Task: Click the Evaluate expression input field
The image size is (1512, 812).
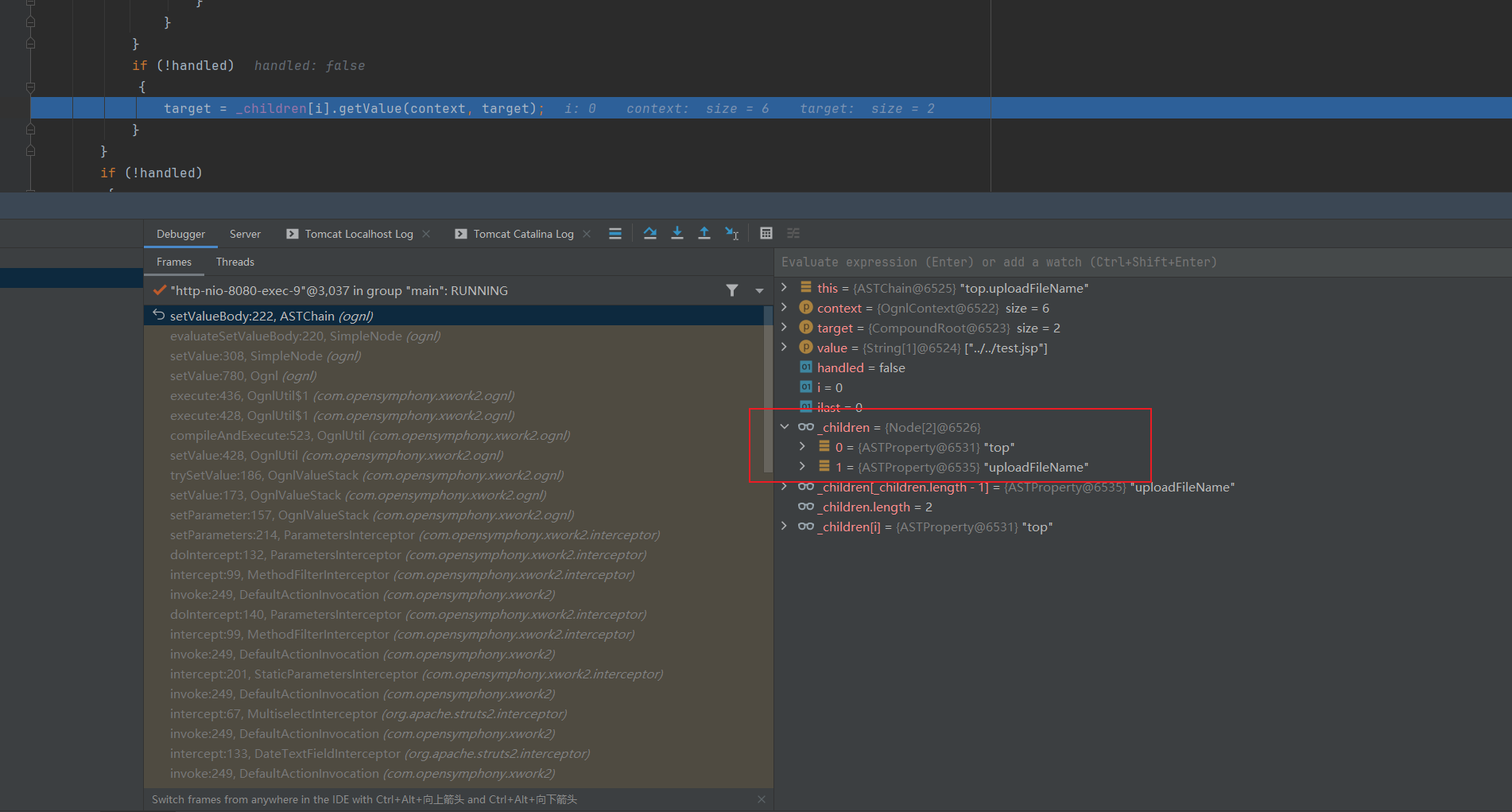Action: pos(1143,262)
